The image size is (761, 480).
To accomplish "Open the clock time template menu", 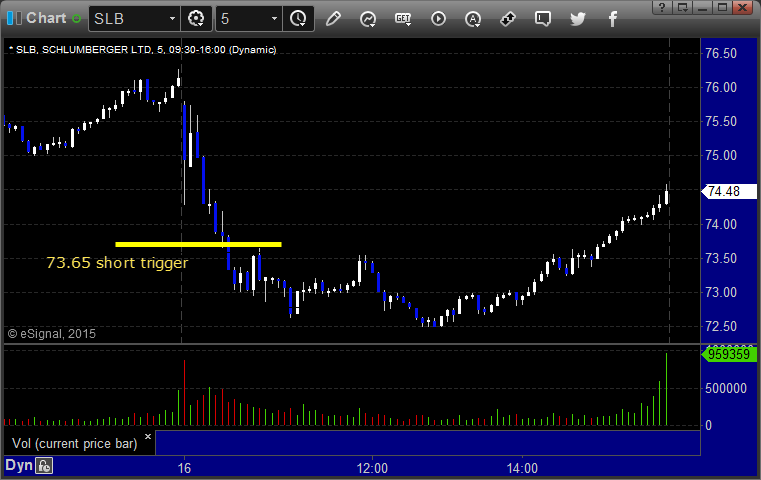I will 298,18.
